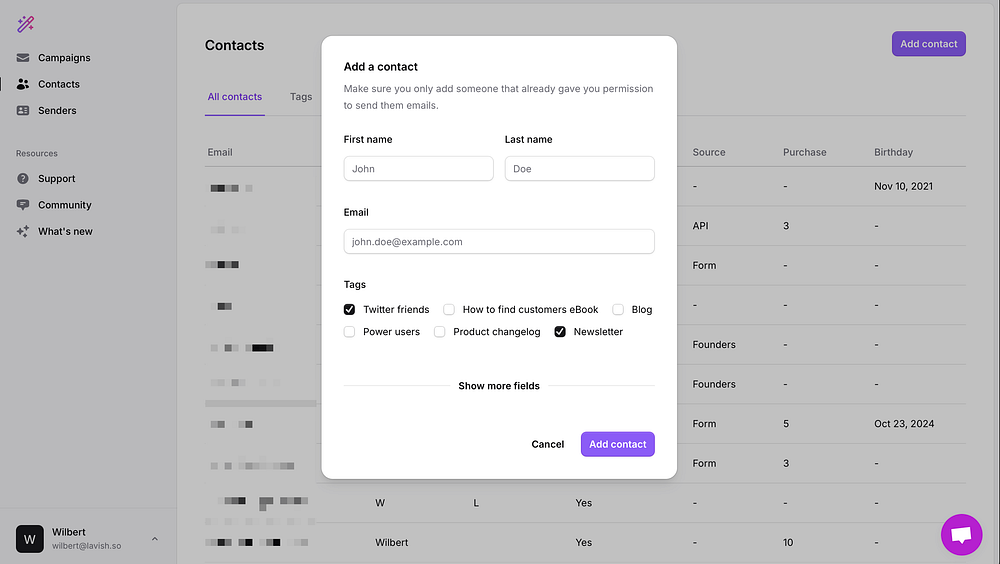Open the purple chat widget bubble
The image size is (1000, 564).
click(961, 535)
